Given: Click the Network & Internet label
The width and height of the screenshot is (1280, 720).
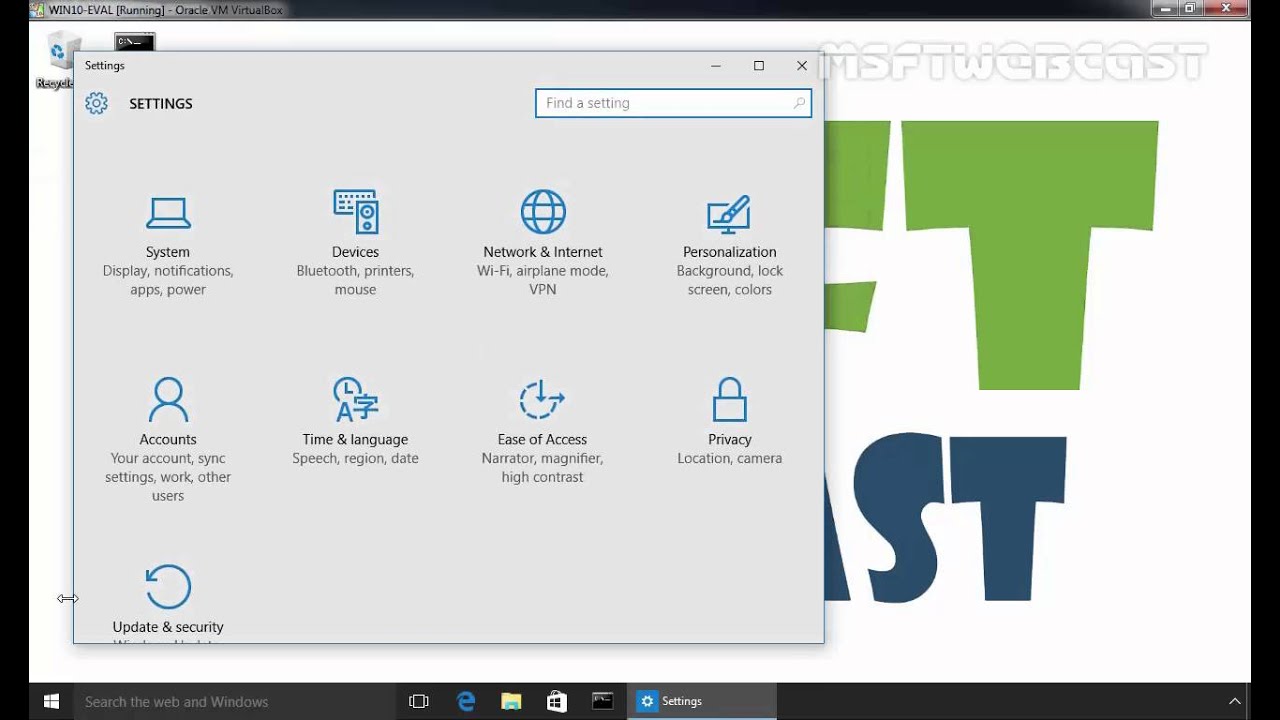Looking at the screenshot, I should click(x=543, y=252).
